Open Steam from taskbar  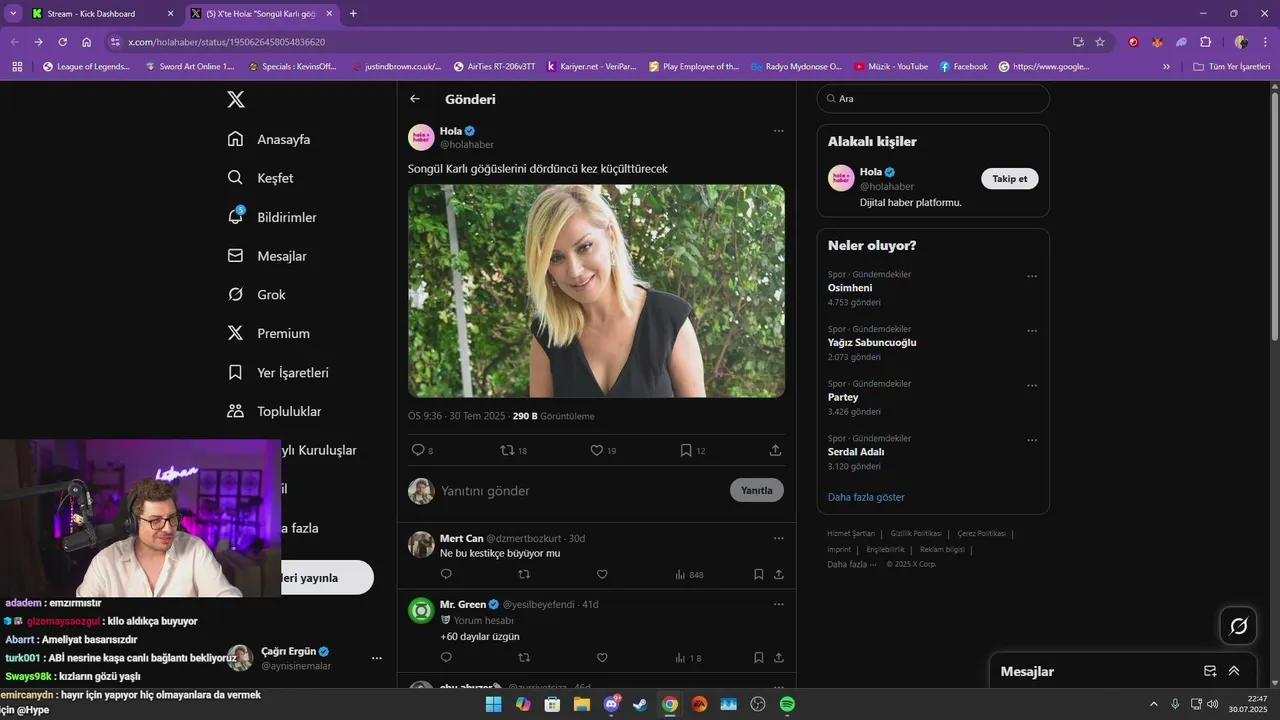point(640,704)
